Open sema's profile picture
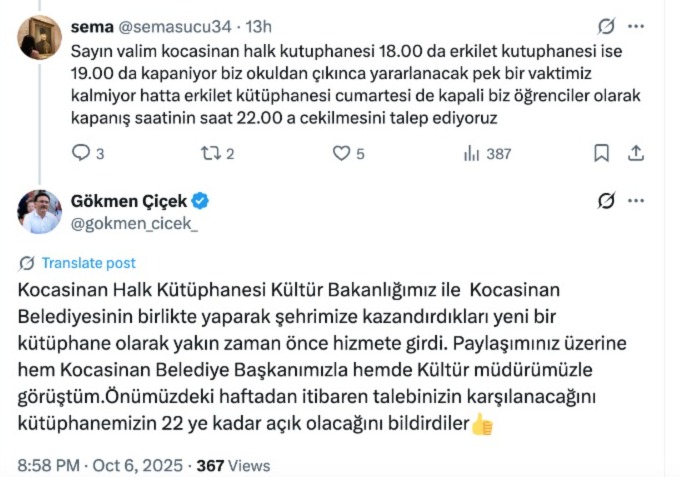The height and width of the screenshot is (477, 680). tap(40, 38)
